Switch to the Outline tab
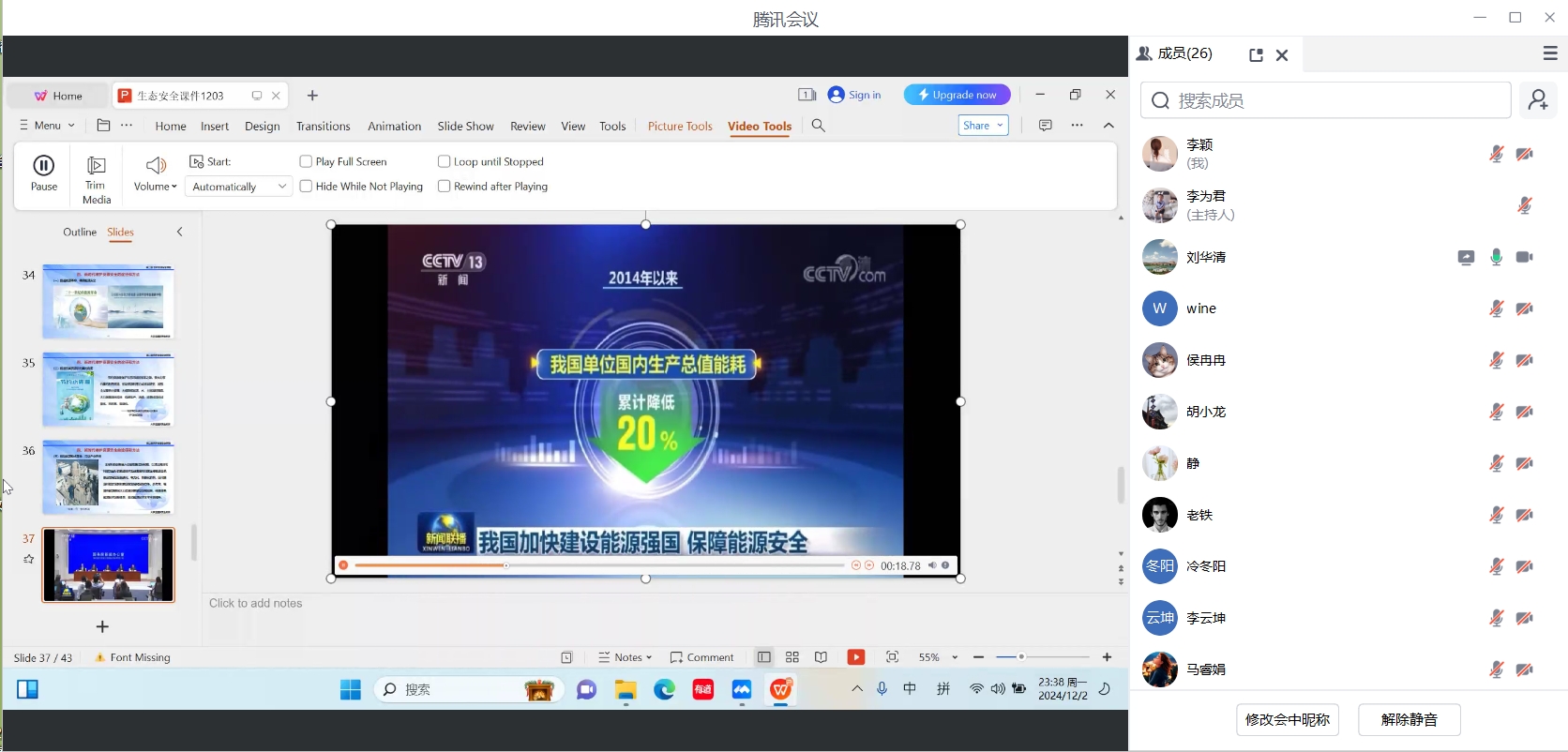The width and height of the screenshot is (1568, 752). tap(80, 232)
